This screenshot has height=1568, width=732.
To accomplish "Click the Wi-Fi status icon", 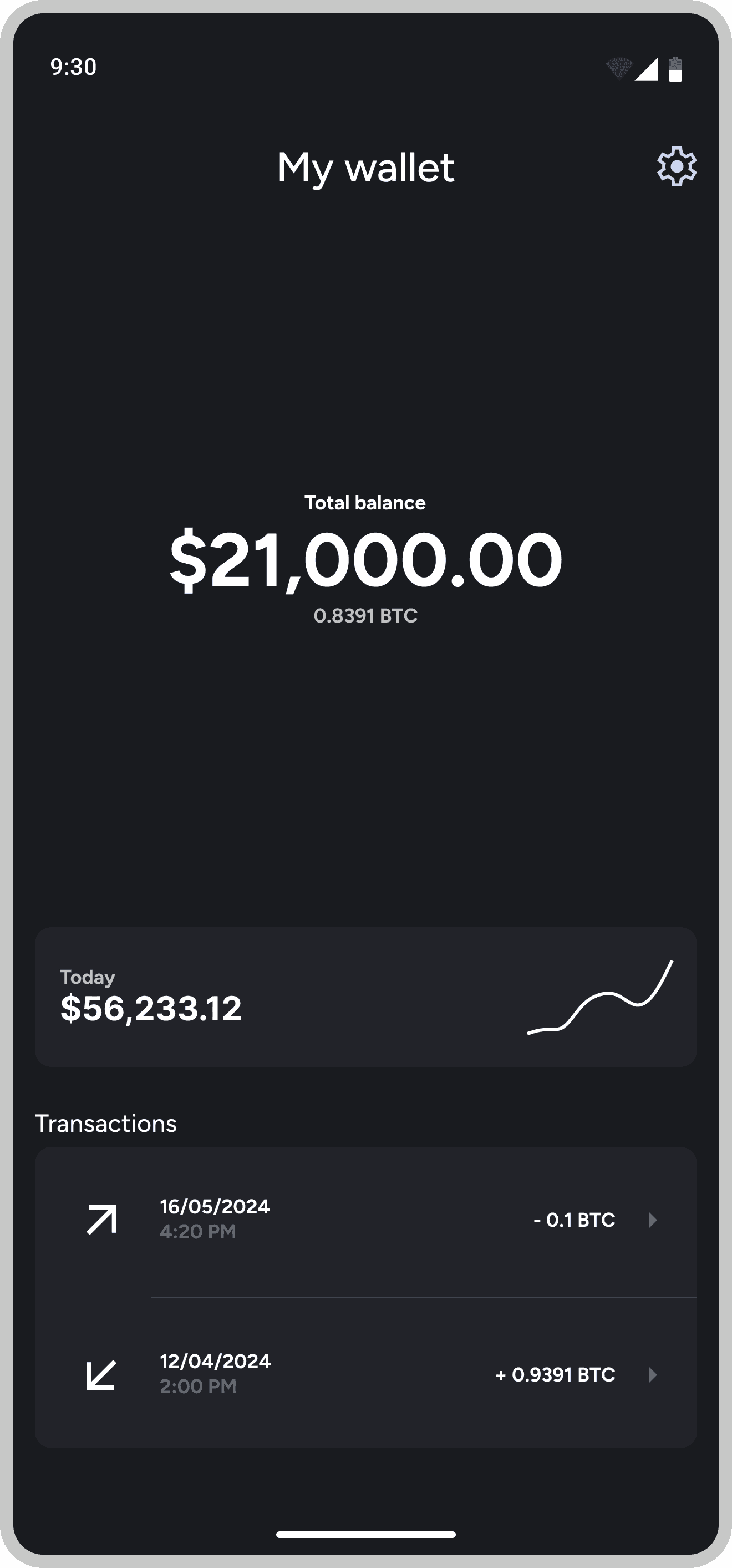I will pyautogui.click(x=619, y=69).
